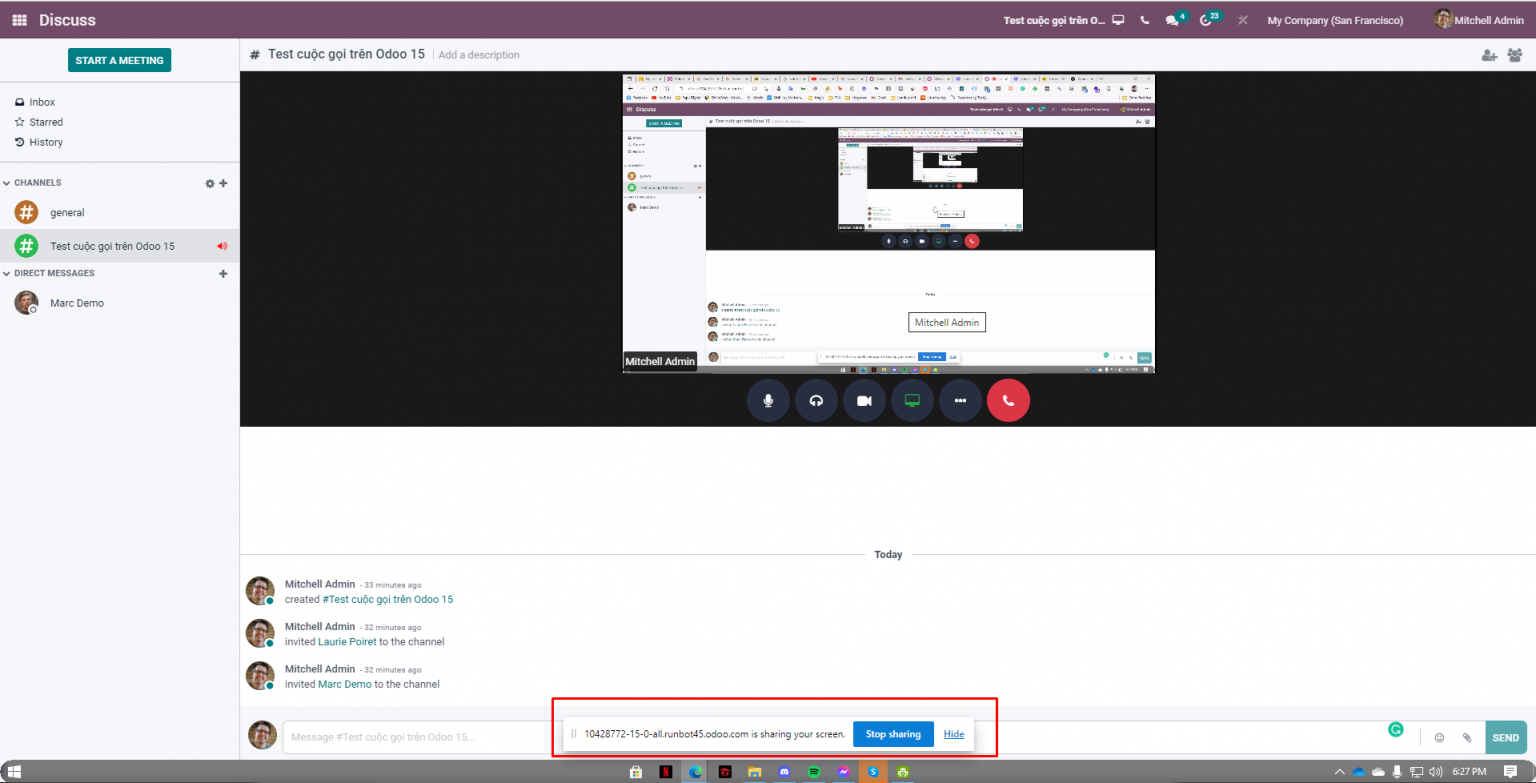Mute the microphone in call controls

[768, 401]
